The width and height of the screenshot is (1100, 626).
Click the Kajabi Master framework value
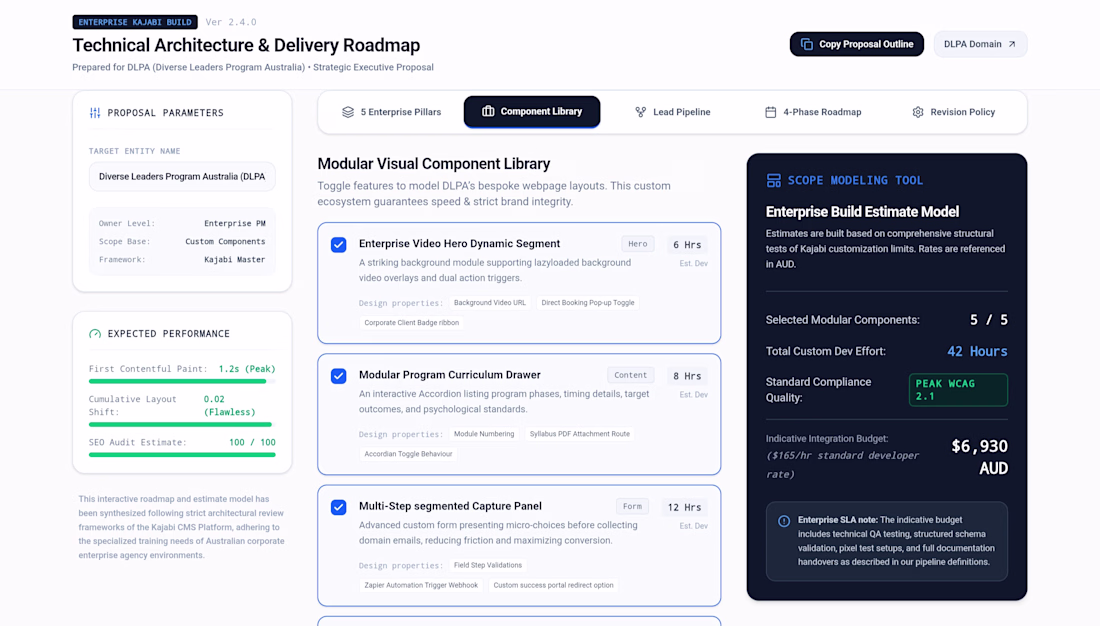tap(234, 260)
